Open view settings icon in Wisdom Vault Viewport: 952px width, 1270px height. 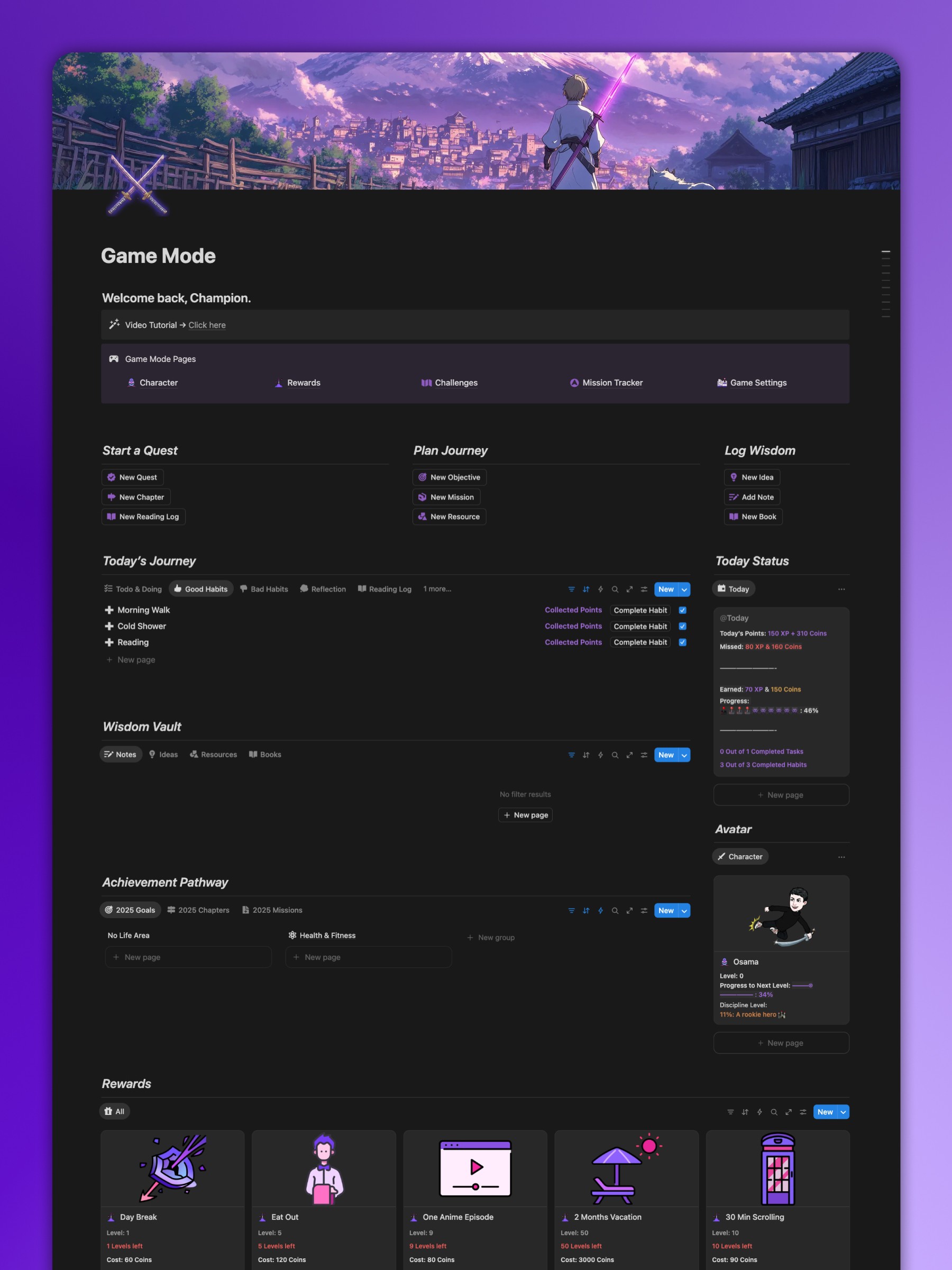click(644, 755)
